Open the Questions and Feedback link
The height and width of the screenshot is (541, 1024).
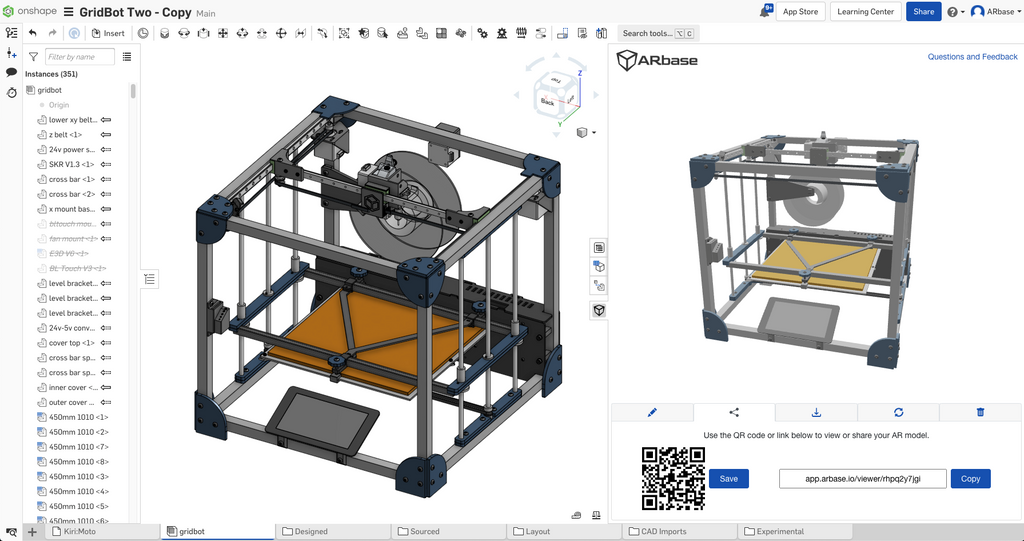(x=972, y=57)
